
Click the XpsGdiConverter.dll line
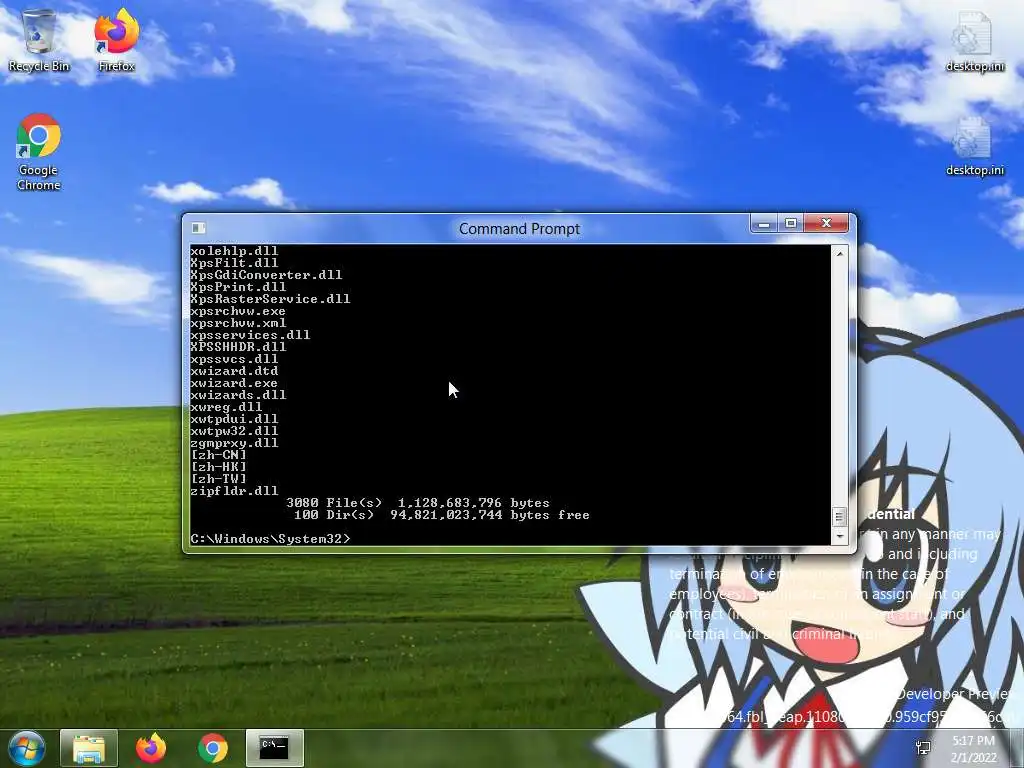tap(266, 275)
